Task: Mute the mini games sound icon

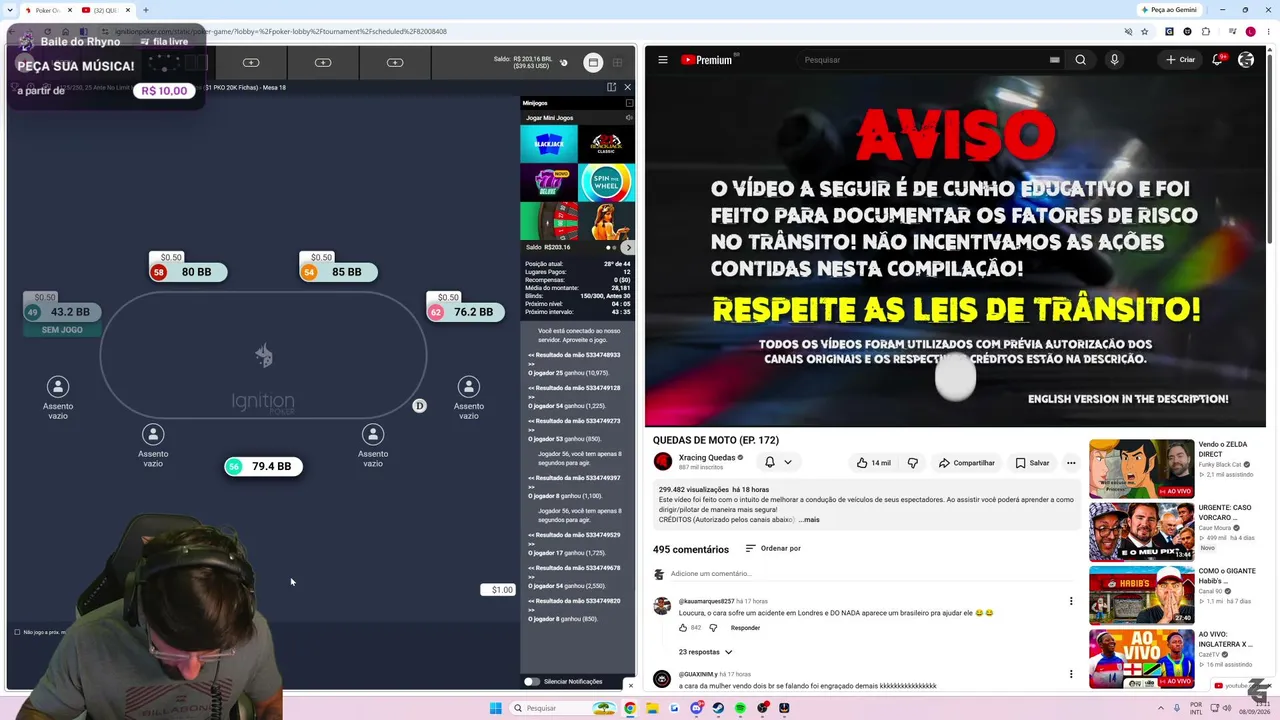Action: click(629, 118)
